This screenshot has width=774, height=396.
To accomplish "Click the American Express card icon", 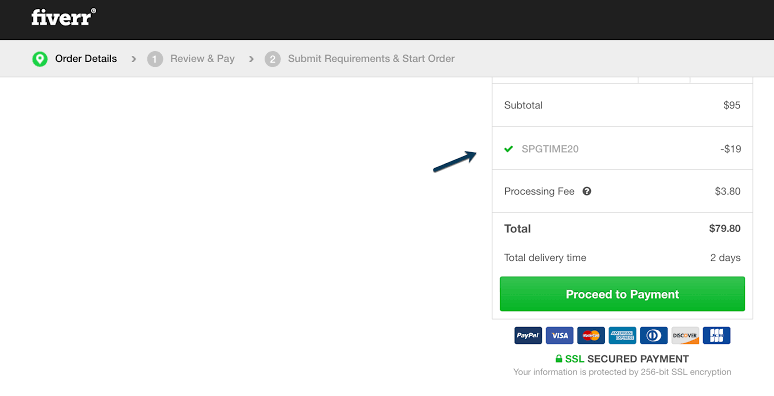I will 622,335.
